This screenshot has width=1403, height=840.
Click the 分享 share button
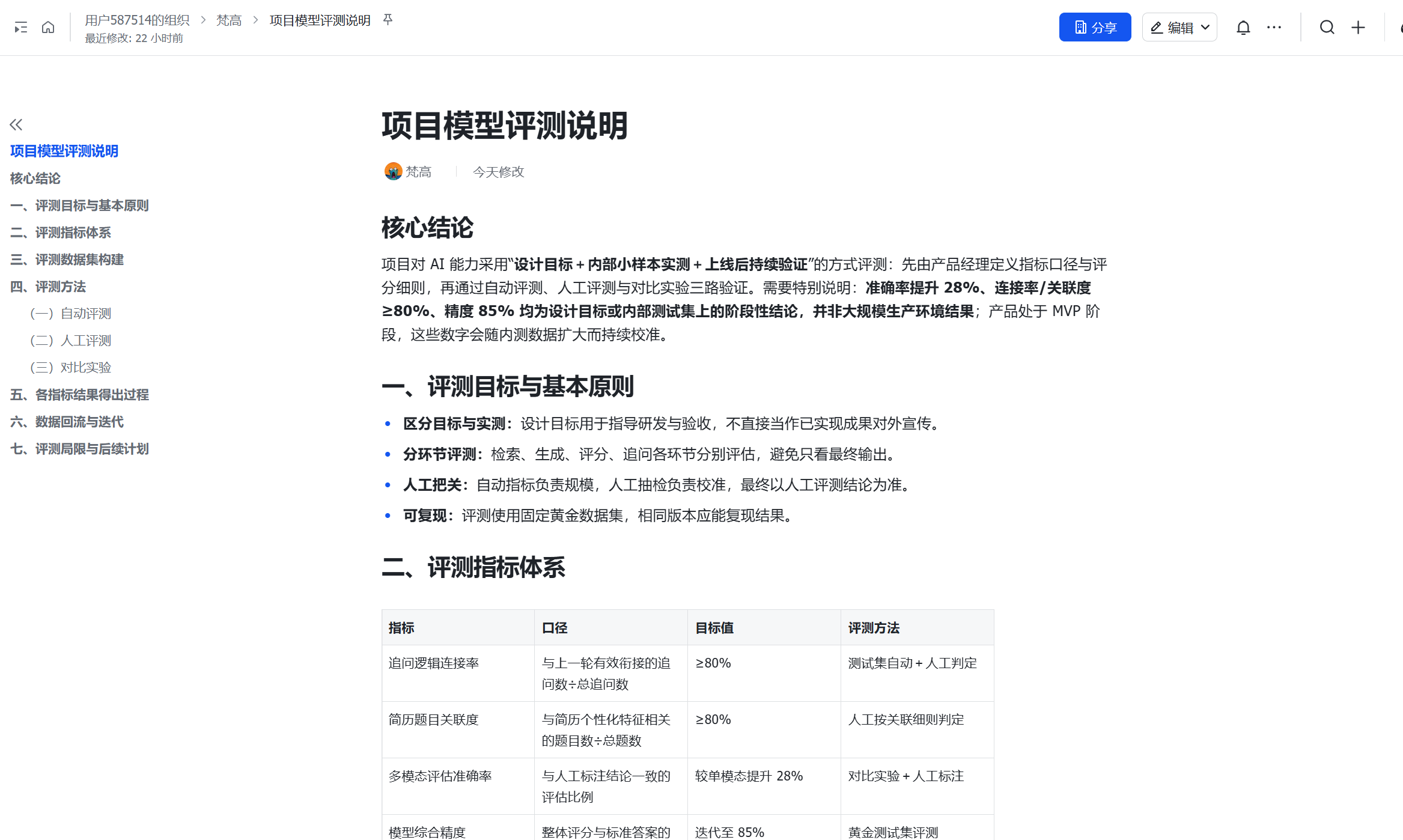(x=1095, y=27)
